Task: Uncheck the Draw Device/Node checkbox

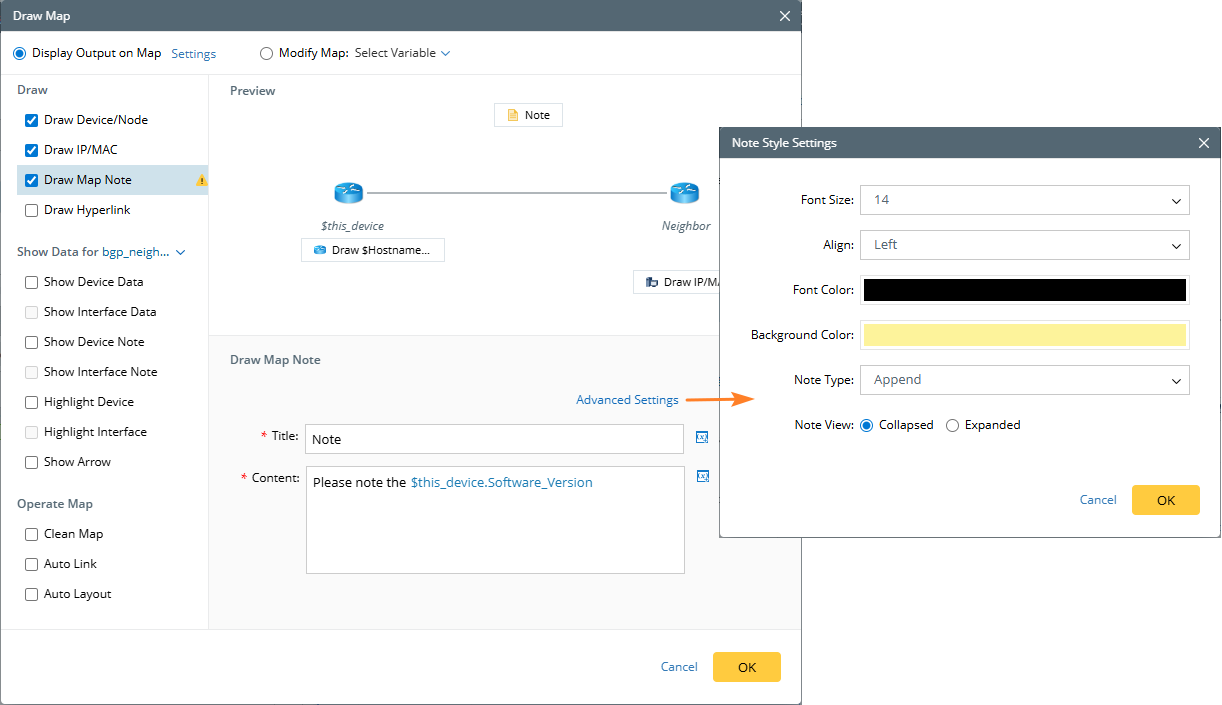Action: (32, 120)
